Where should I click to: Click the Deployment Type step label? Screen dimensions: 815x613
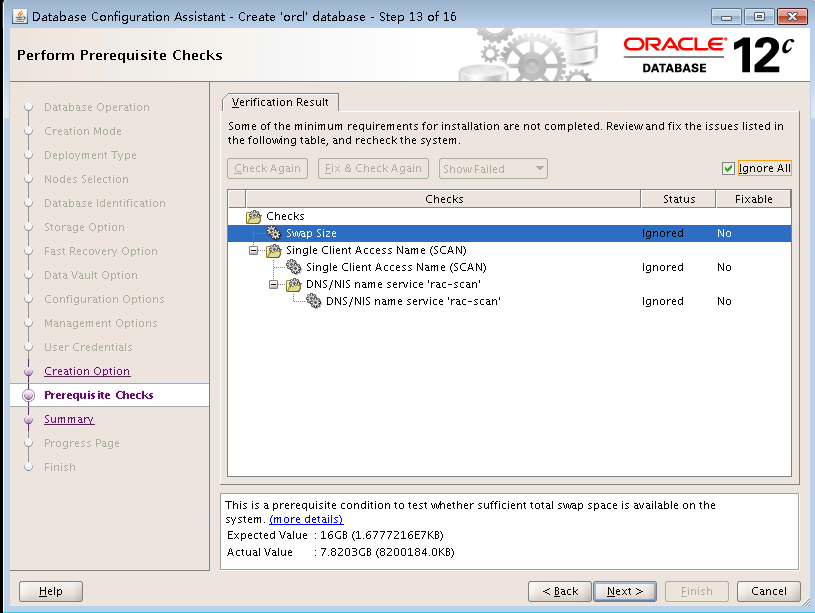(90, 155)
